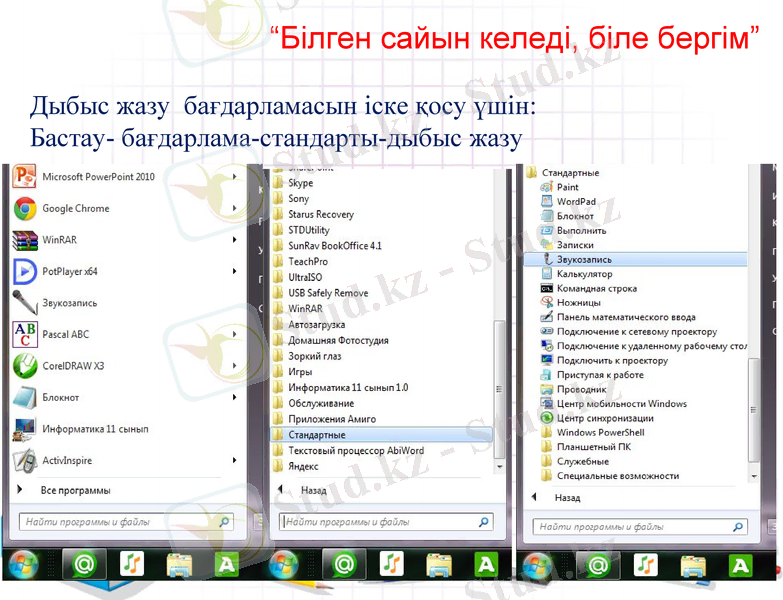
Task: Open USB Safely Remove folder
Action: pyautogui.click(x=321, y=293)
